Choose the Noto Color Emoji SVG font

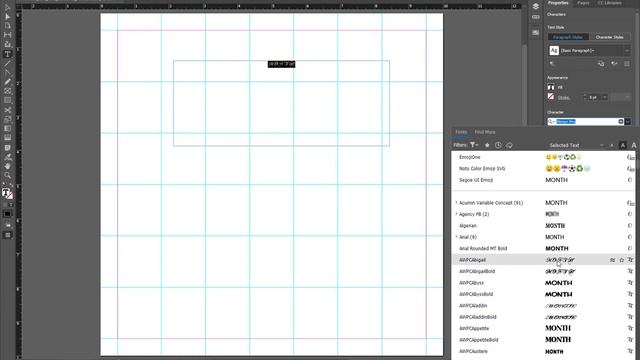pos(543,169)
